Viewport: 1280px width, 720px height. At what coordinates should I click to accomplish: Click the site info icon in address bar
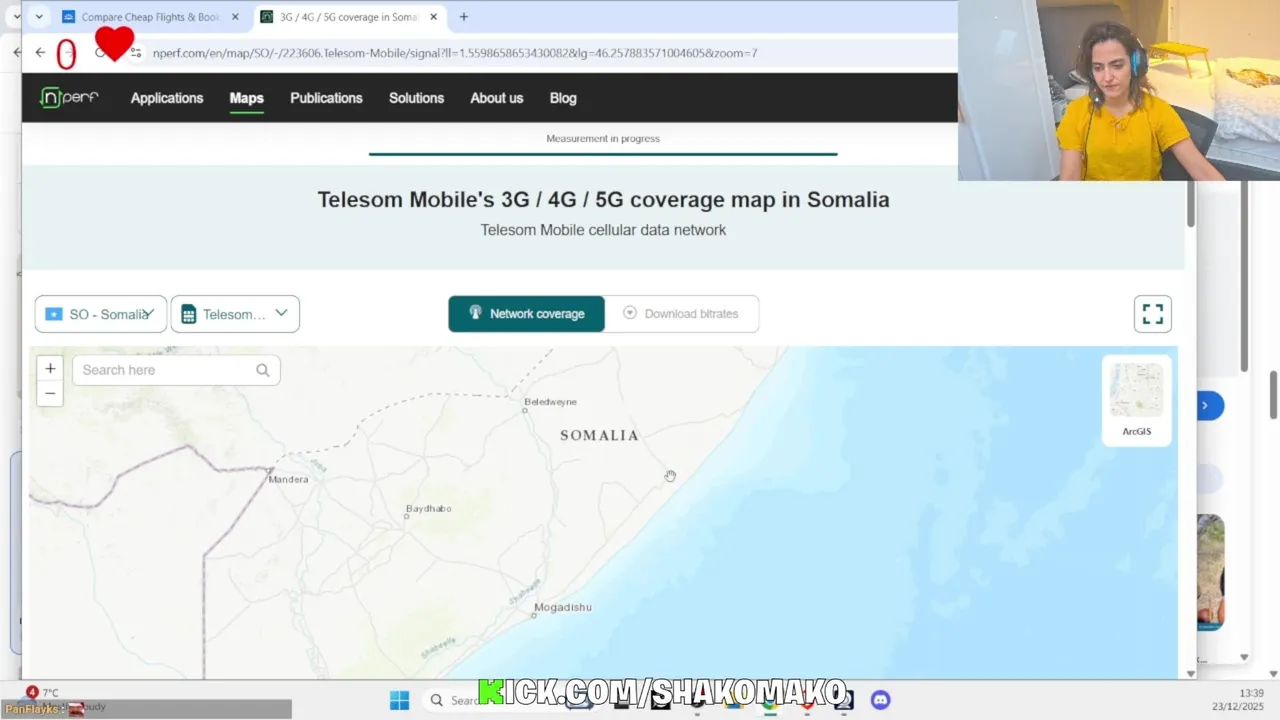point(136,53)
